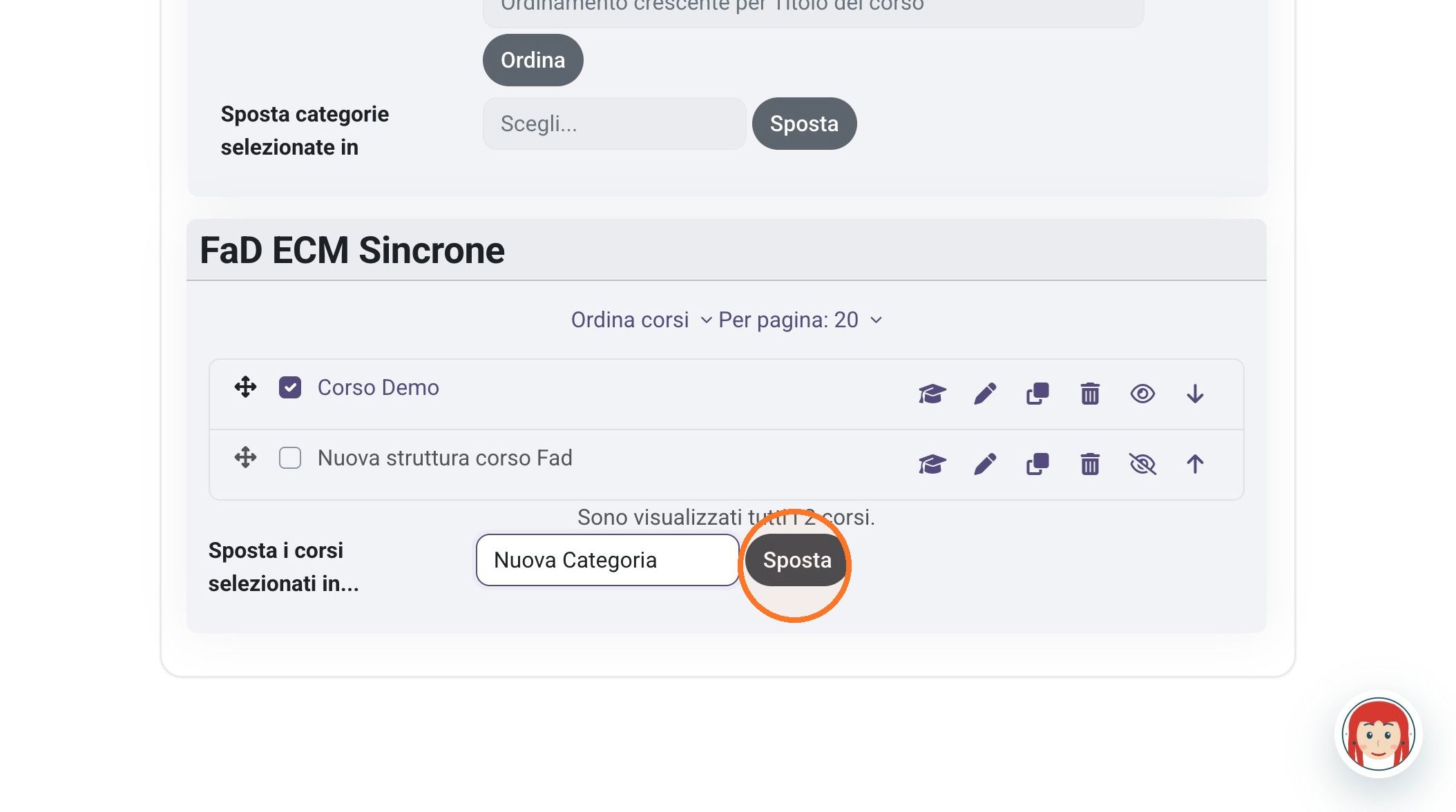This screenshot has width=1456, height=812.
Task: Hide Corso Demo using the eye icon
Action: pos(1142,394)
